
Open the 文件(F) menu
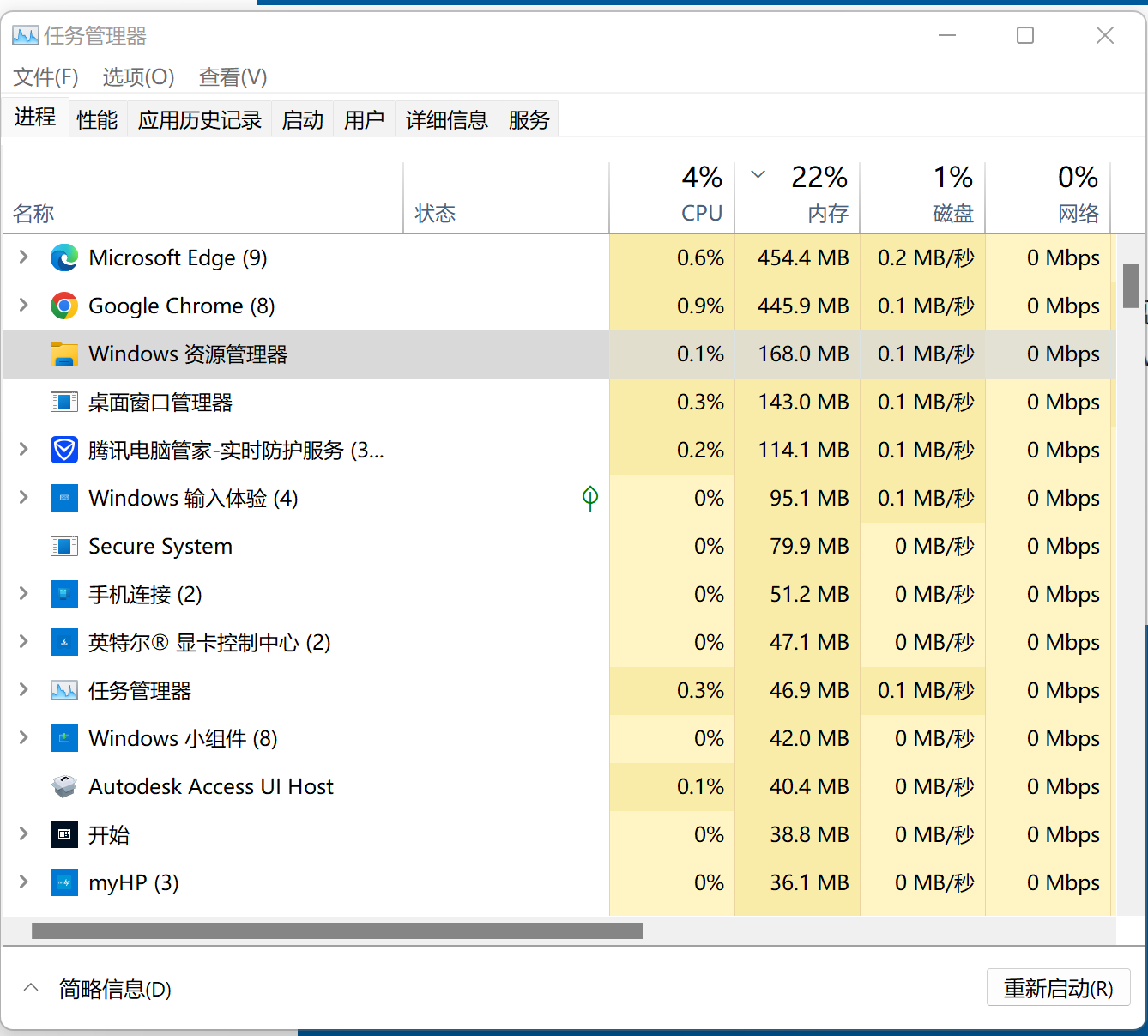point(46,77)
